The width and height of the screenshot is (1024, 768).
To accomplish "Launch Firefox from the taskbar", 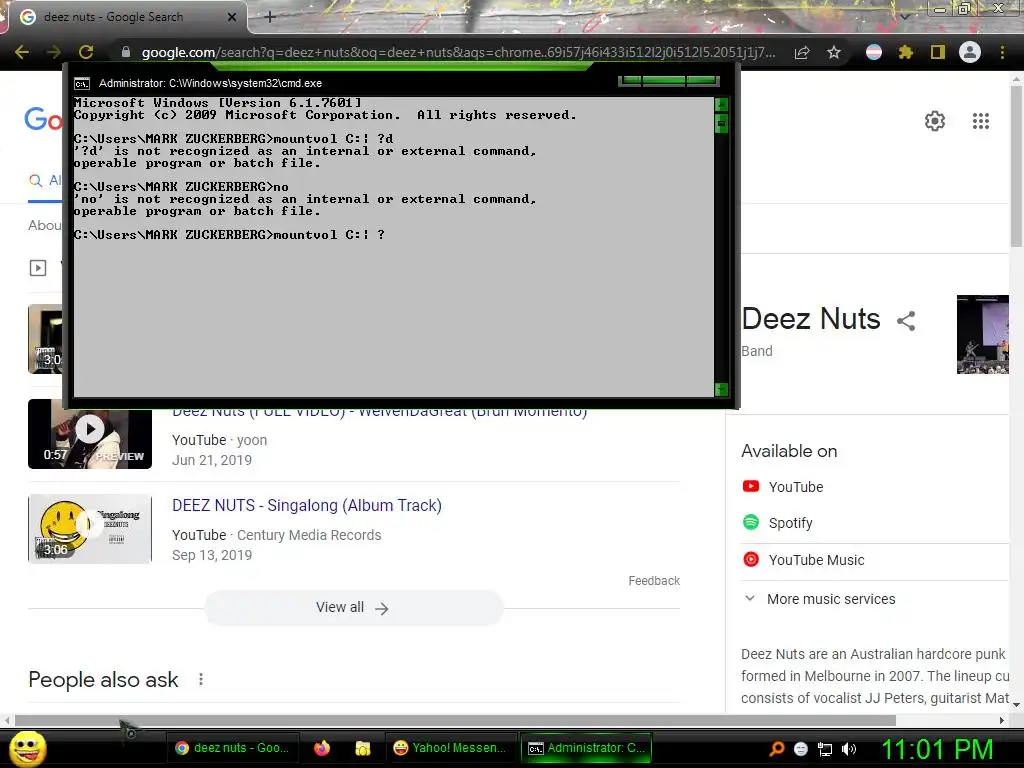I will [321, 748].
